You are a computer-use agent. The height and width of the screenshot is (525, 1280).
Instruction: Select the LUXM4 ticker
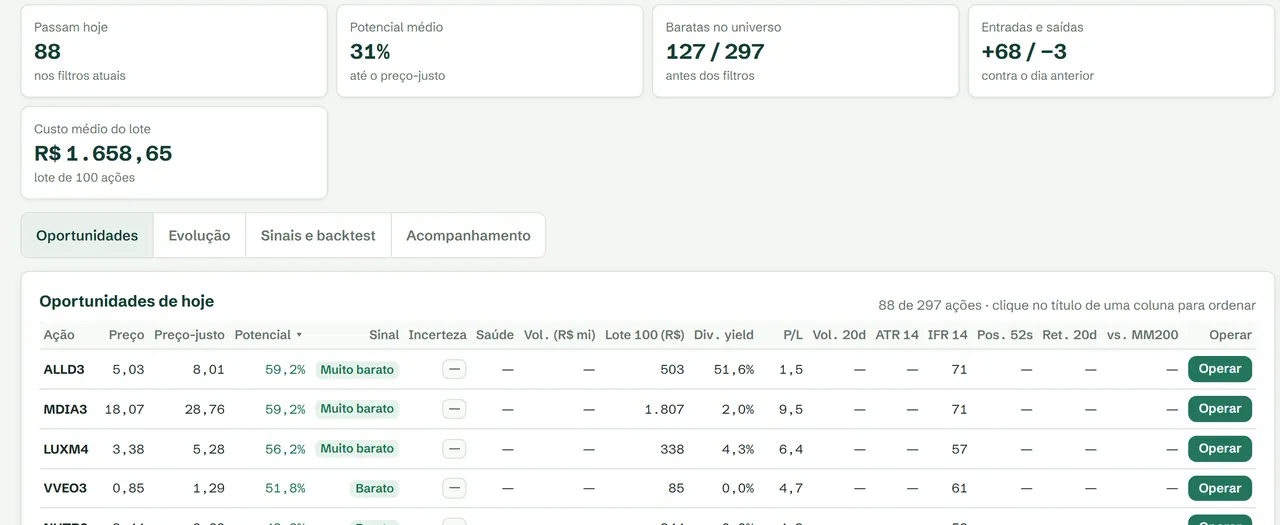66,449
